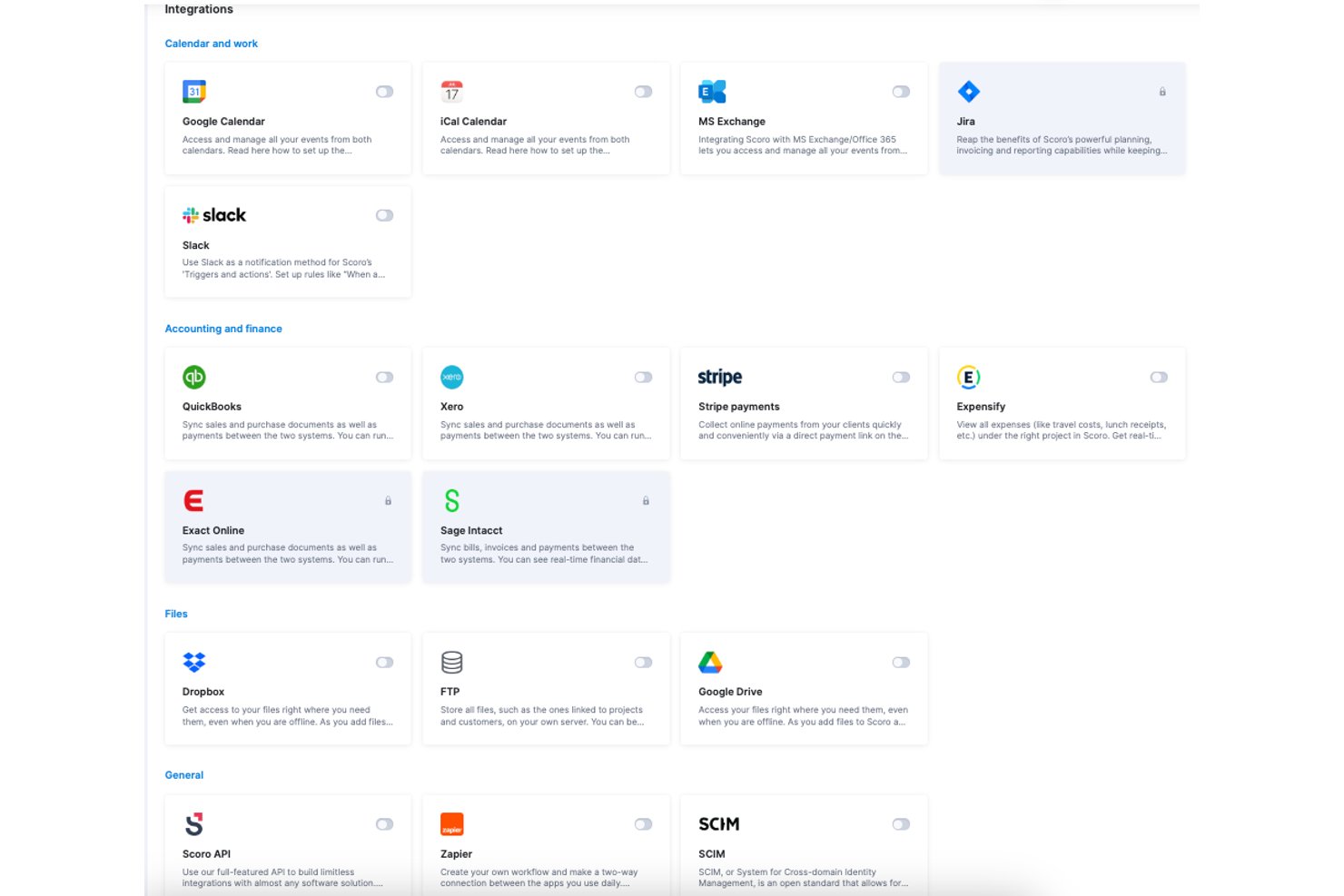Screen dimensions: 1344x896
Task: Click the Sage Intacct green logo
Action: click(451, 500)
